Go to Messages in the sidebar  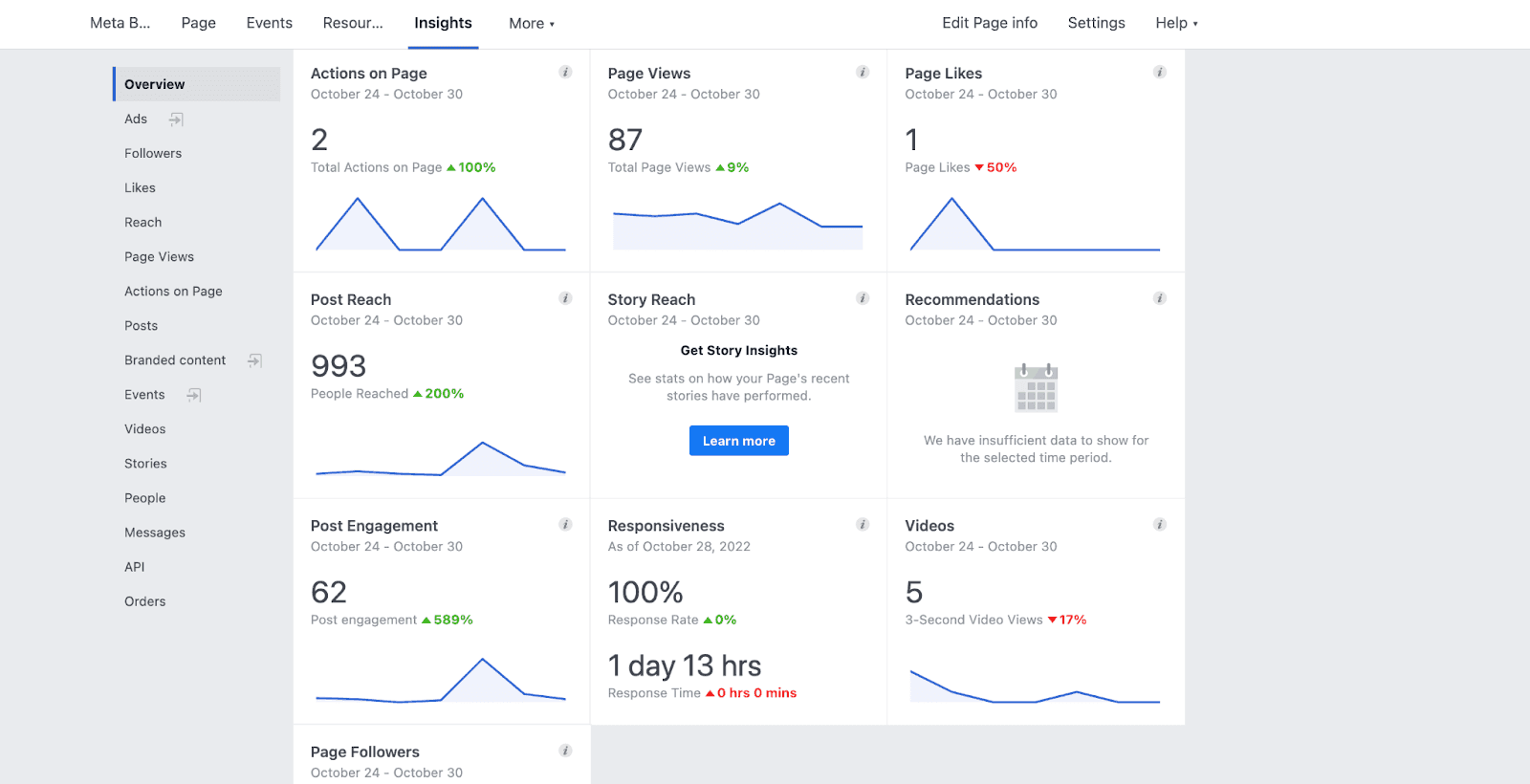point(155,533)
